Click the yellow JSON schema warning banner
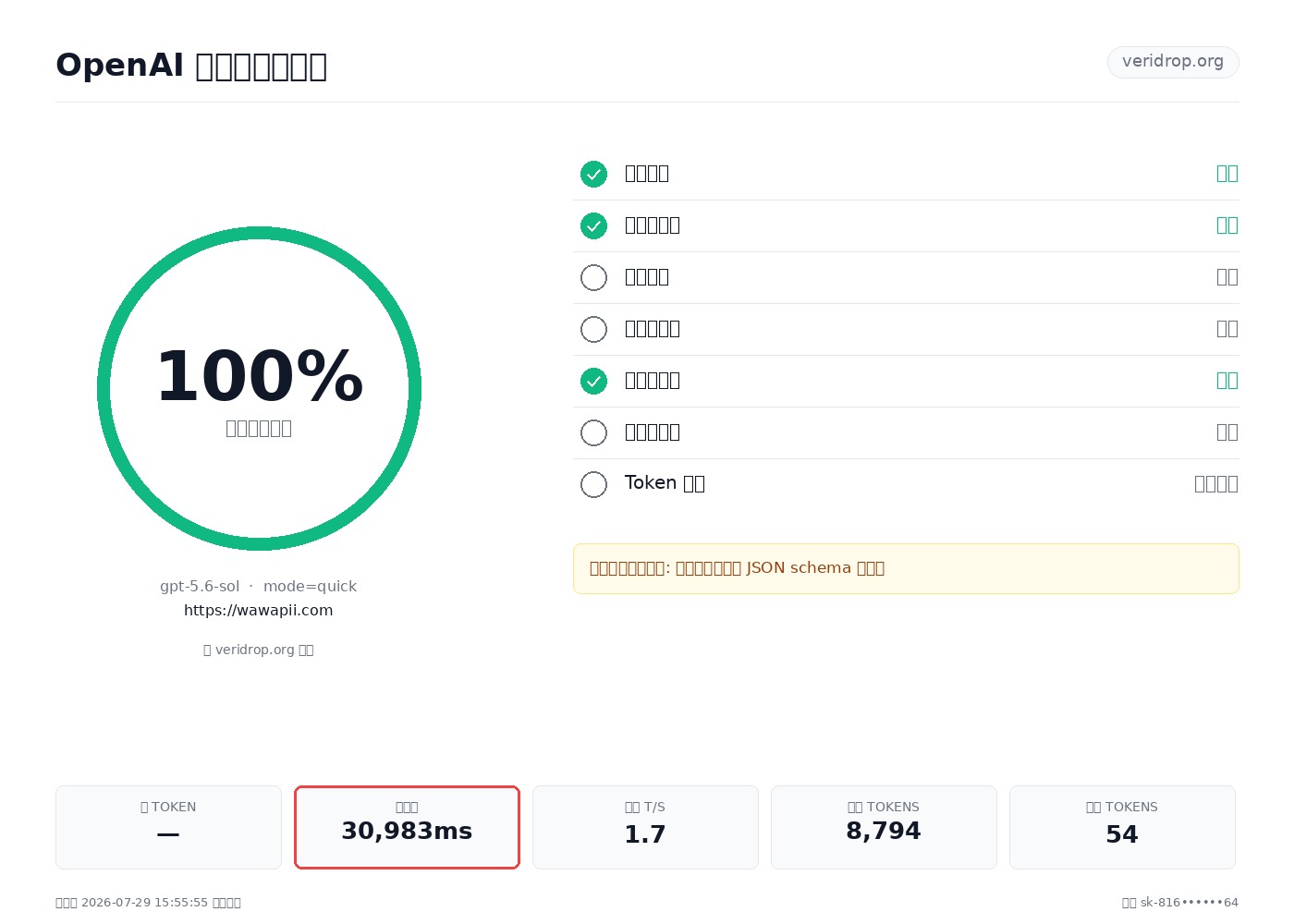 click(x=906, y=568)
